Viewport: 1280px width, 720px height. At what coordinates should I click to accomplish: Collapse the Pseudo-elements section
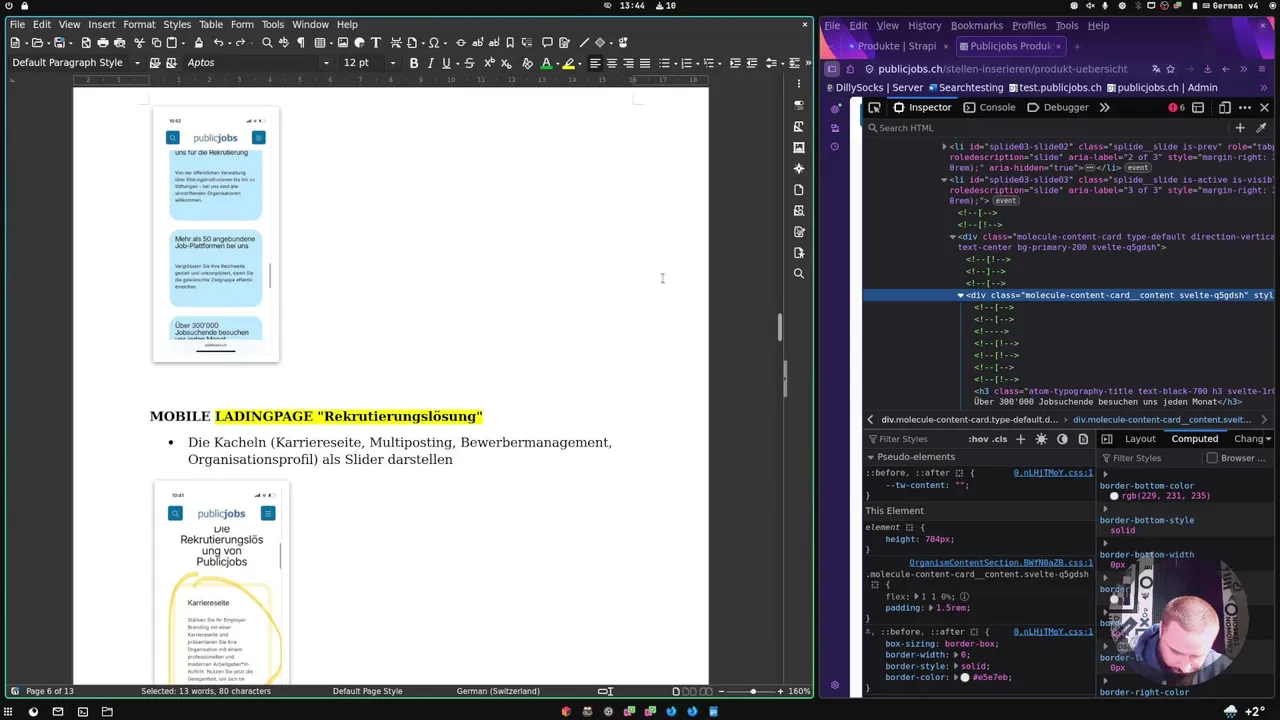871,457
